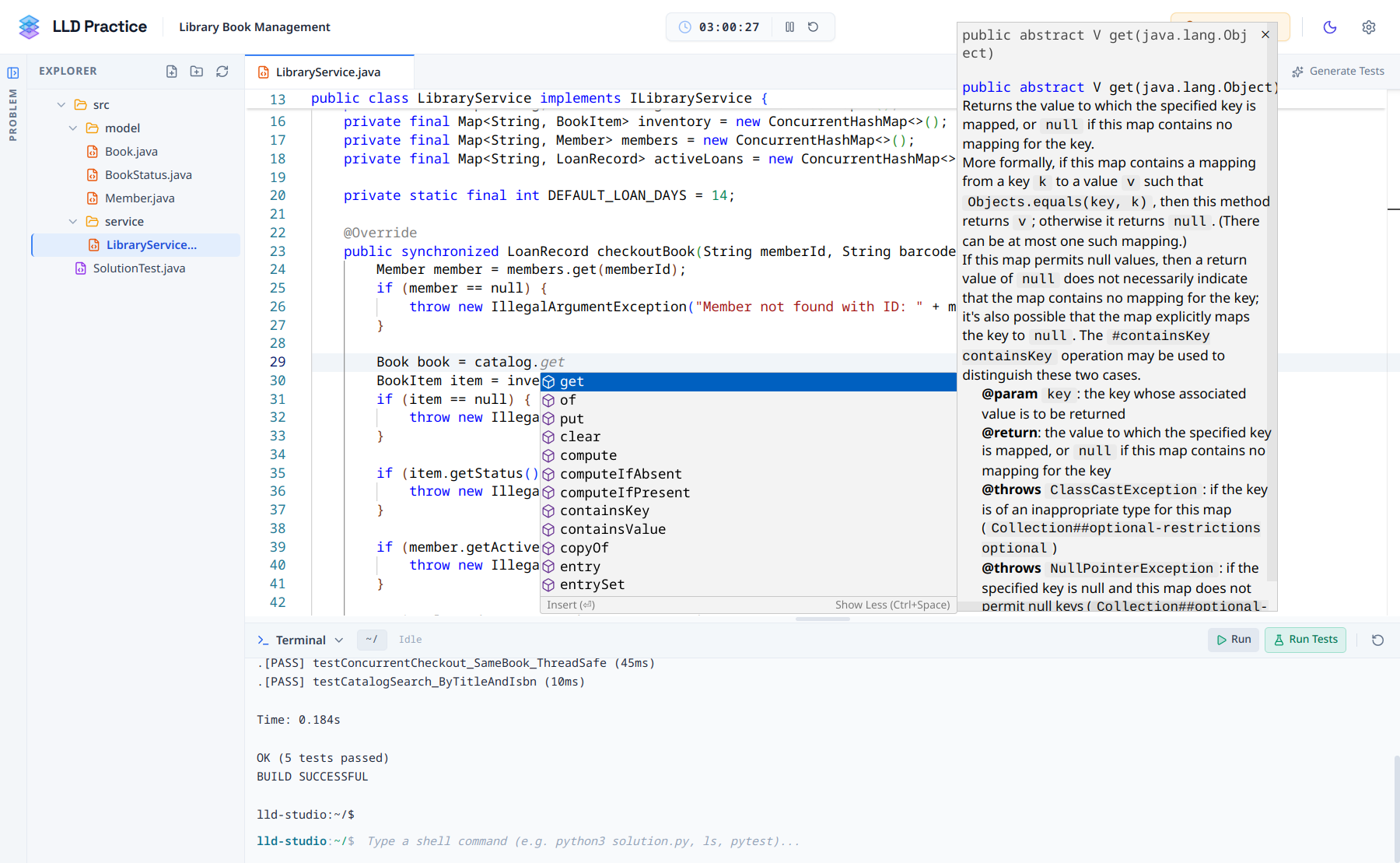Choose 'clear' autocomplete suggestion

point(748,437)
